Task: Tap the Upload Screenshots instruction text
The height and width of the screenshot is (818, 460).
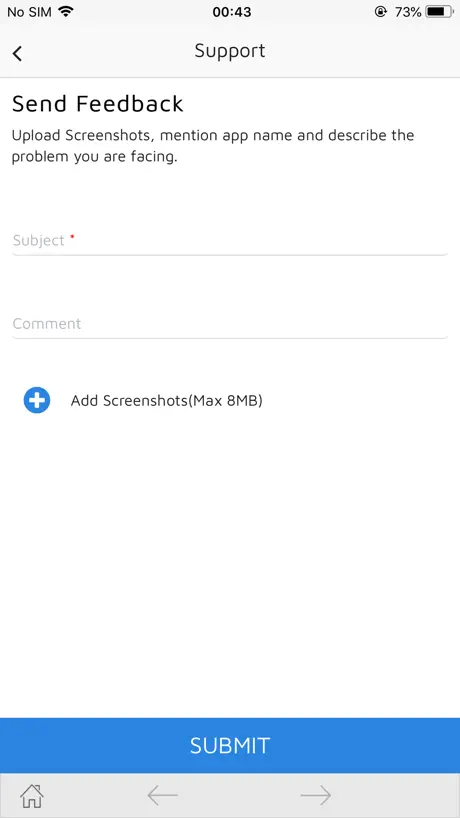Action: tap(213, 146)
